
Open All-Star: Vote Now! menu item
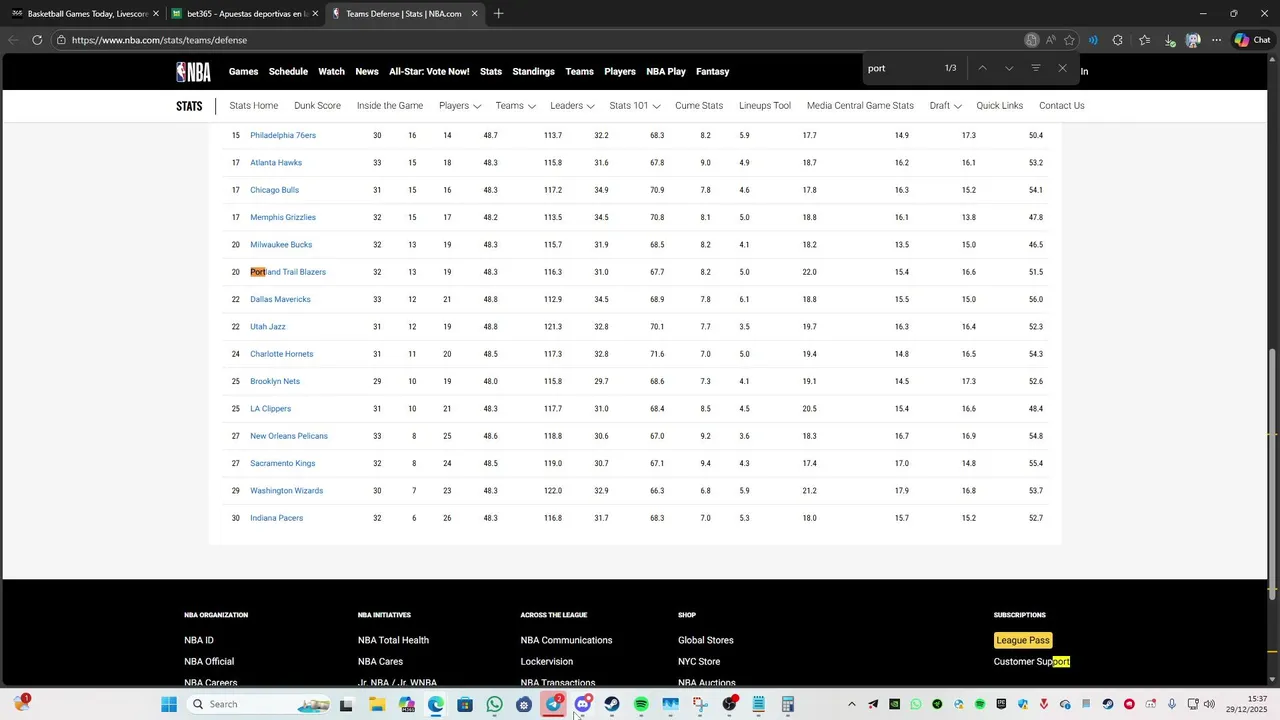tap(429, 72)
